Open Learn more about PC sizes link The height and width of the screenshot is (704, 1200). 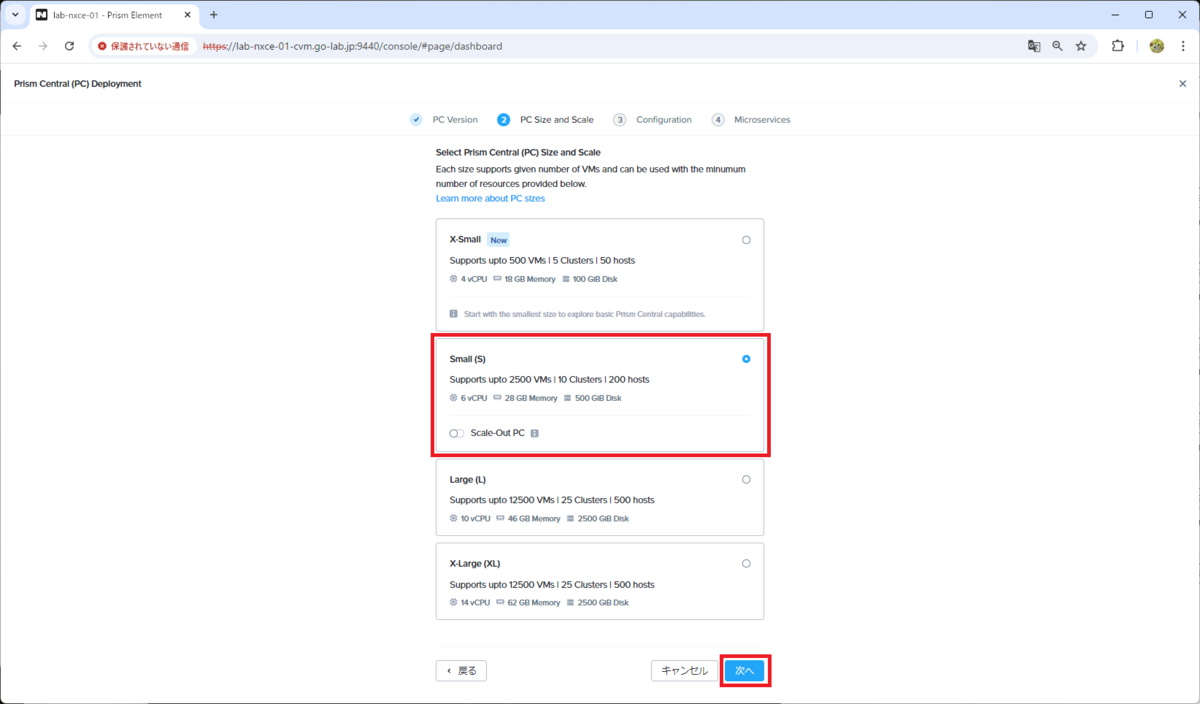pos(490,198)
